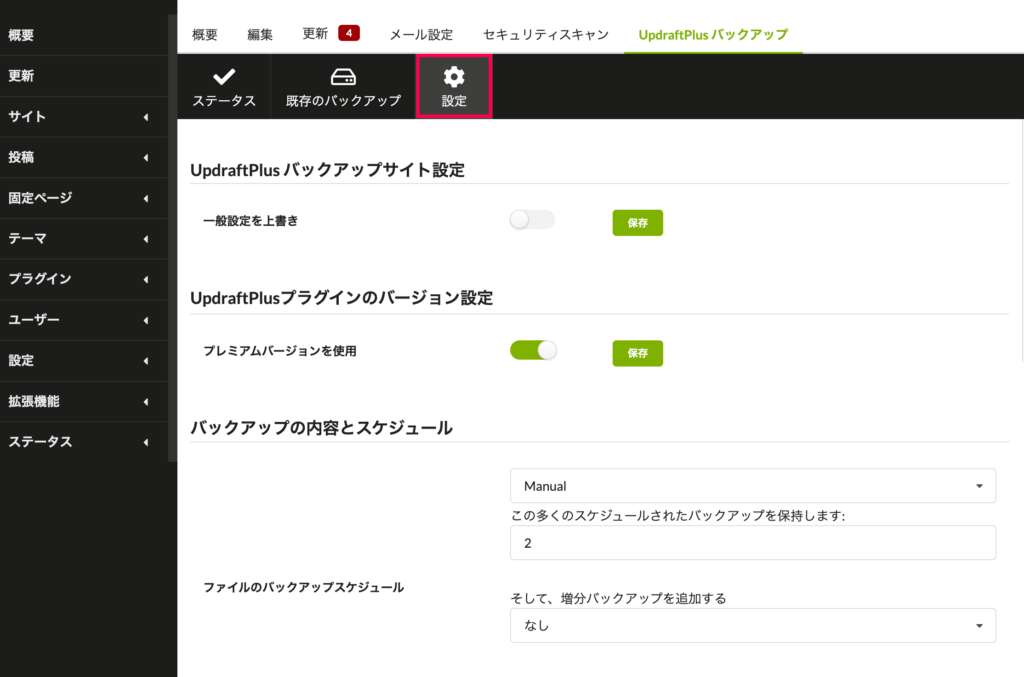
Task: Click the UpdraftPlusプラグインのバージョン設定 heading
Action: tap(342, 298)
